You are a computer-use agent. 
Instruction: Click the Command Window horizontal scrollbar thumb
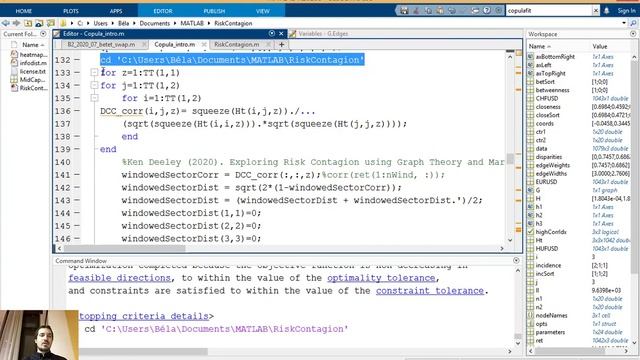point(144,351)
